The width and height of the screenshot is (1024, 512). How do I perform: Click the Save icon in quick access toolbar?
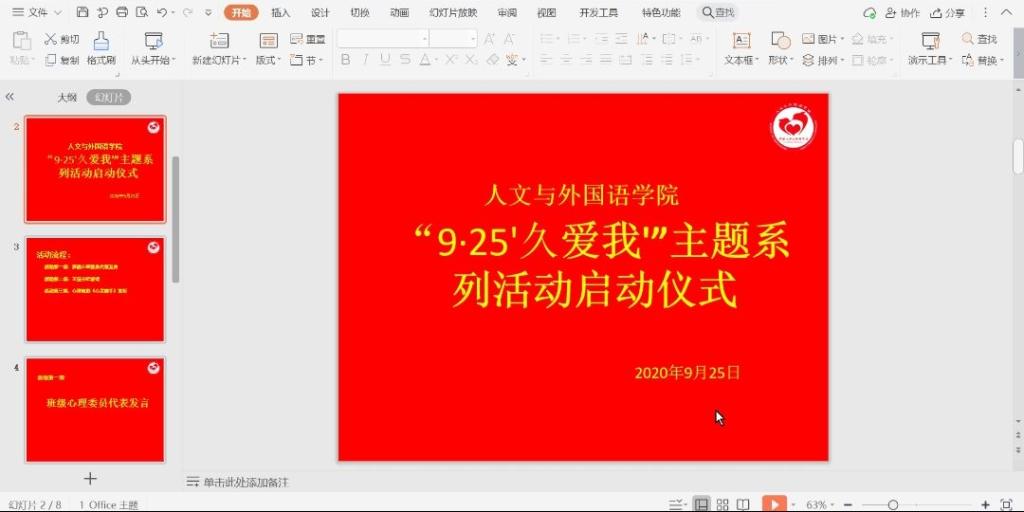tap(82, 13)
